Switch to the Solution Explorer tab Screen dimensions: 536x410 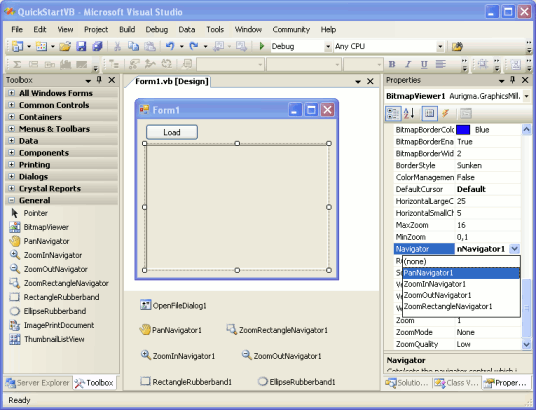407,383
